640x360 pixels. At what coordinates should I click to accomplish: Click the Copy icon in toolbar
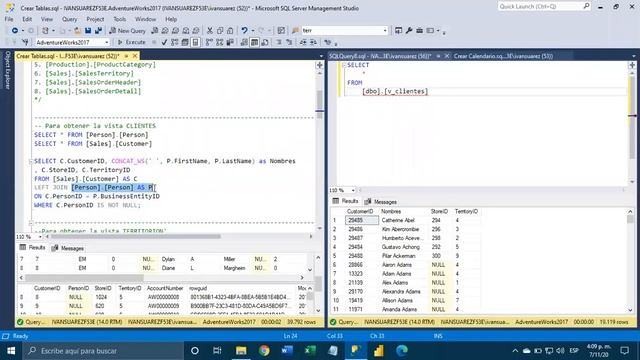click(220, 31)
